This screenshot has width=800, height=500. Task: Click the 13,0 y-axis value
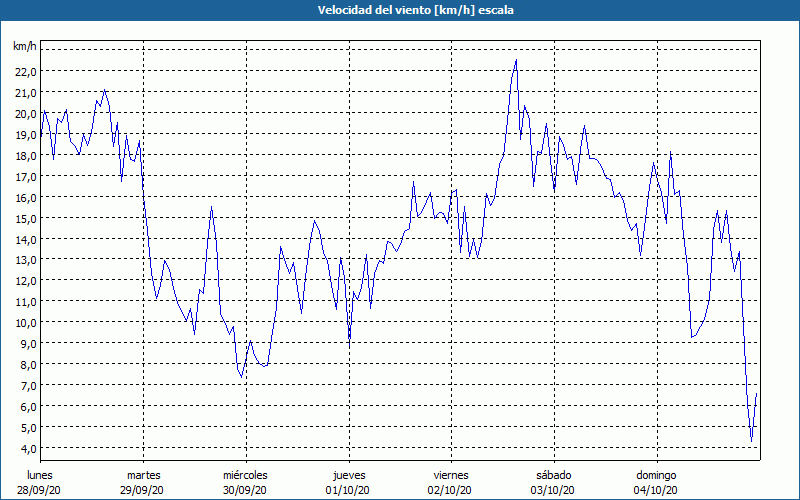[x=26, y=260]
